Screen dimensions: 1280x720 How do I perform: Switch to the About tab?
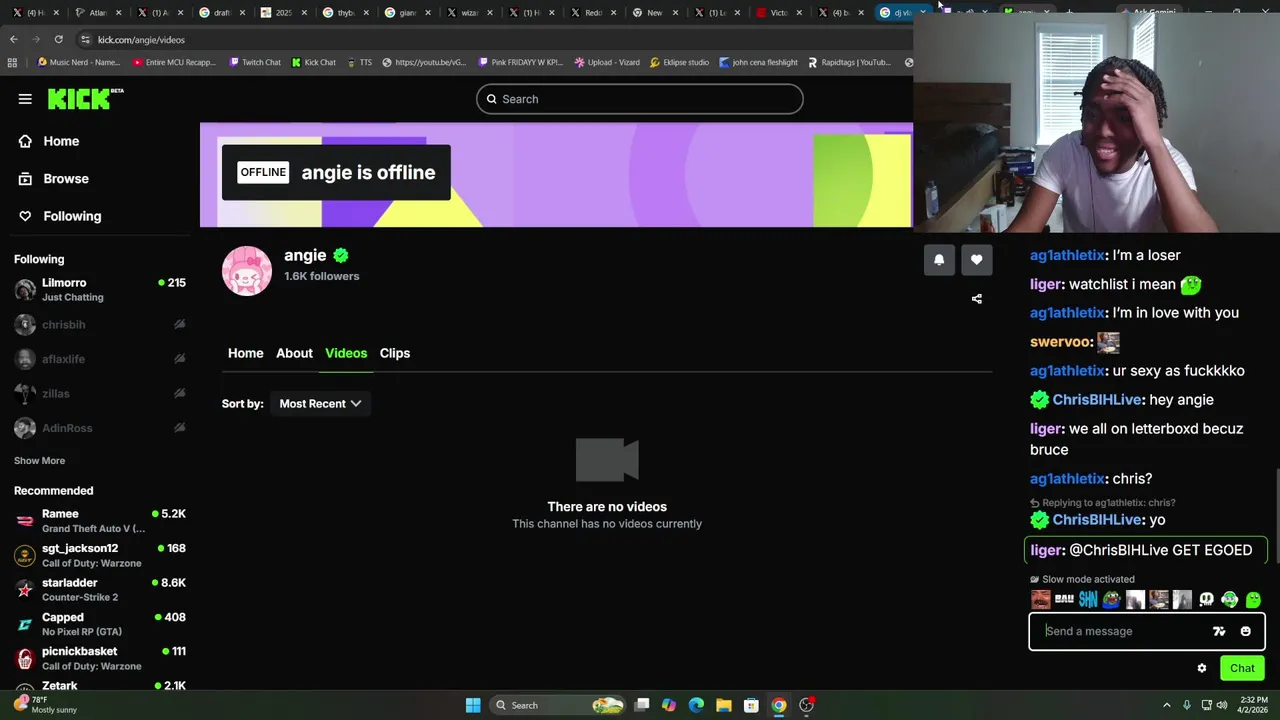pyautogui.click(x=294, y=353)
